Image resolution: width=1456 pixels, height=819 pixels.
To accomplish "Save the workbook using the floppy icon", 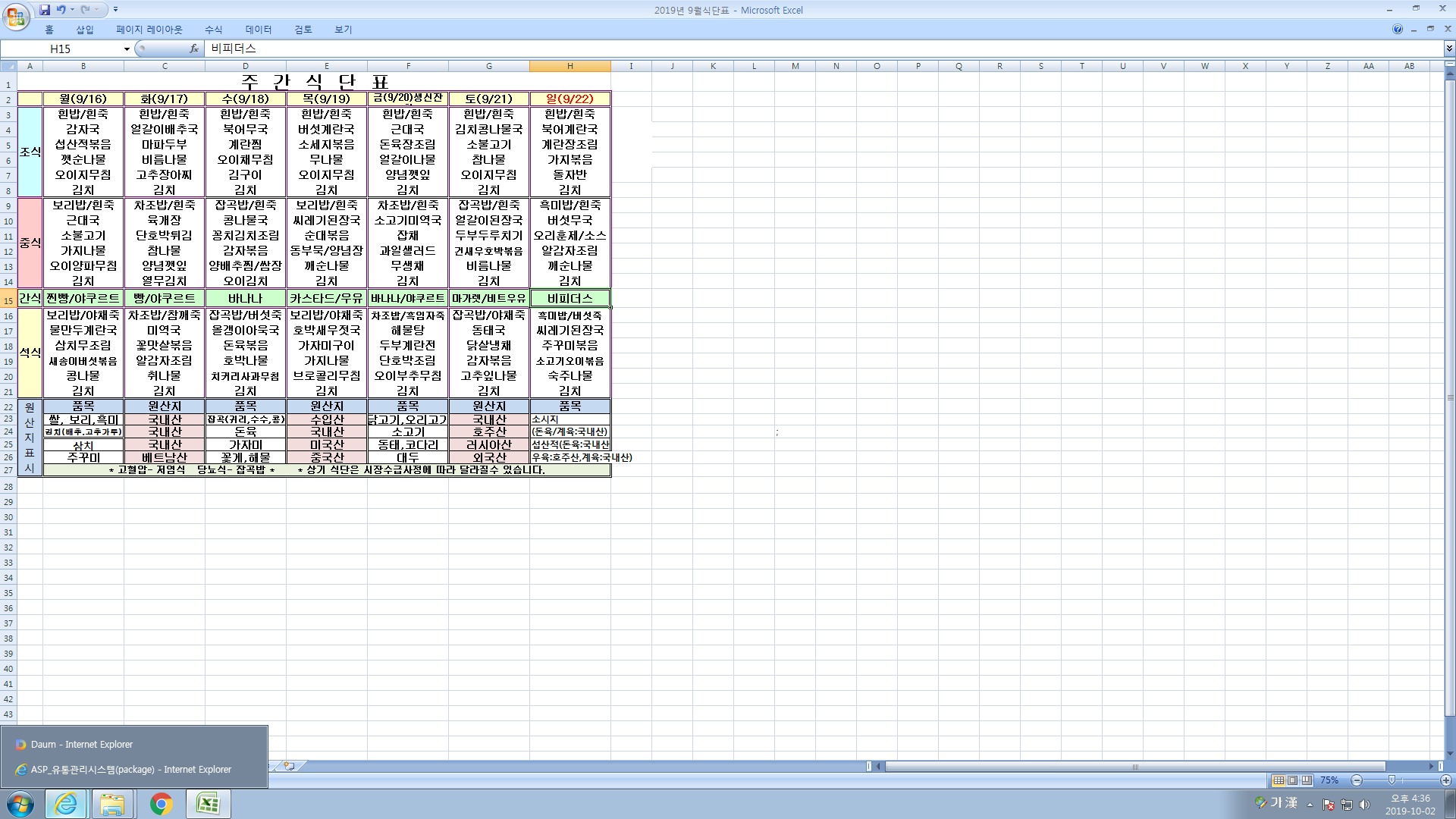I will 45,10.
